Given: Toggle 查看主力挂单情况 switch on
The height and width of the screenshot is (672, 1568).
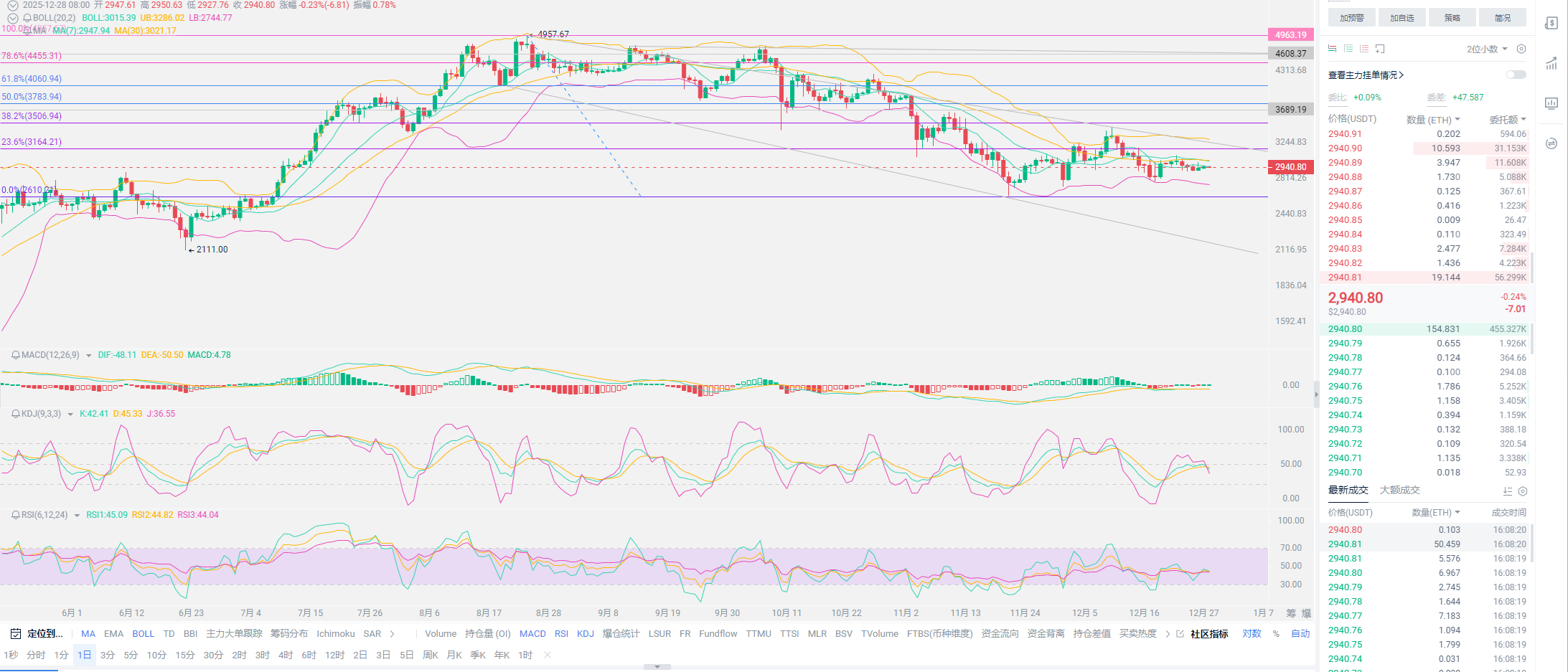Looking at the screenshot, I should (1516, 75).
